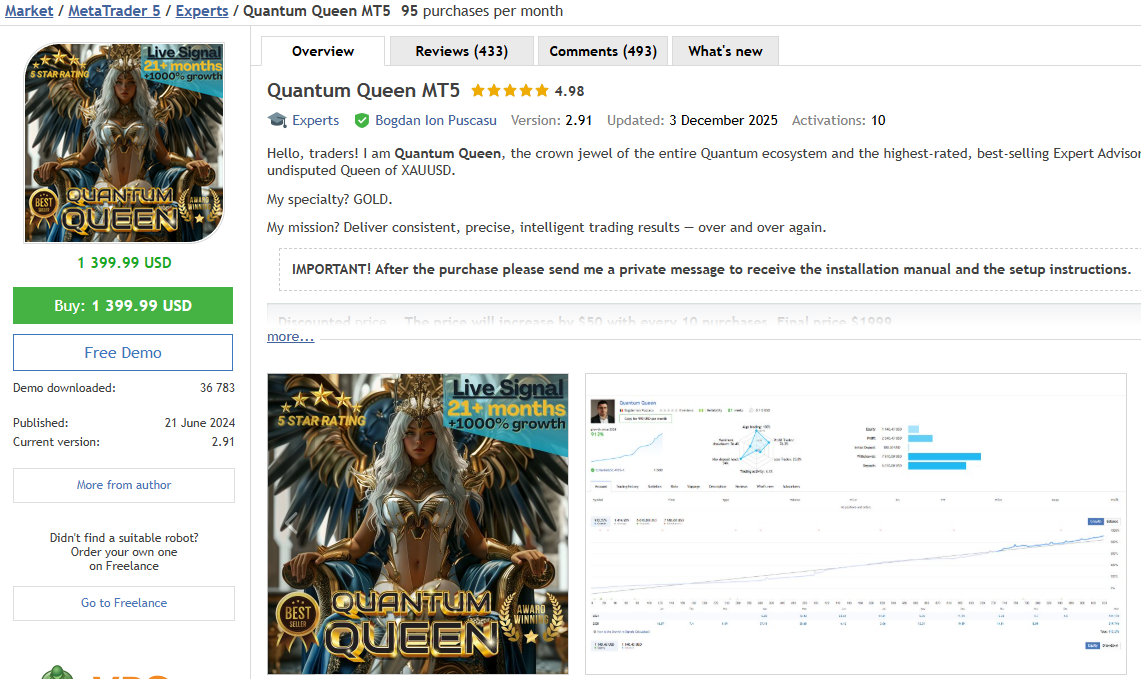The height and width of the screenshot is (679, 1141).
Task: Select the Overview tab
Action: 322,50
